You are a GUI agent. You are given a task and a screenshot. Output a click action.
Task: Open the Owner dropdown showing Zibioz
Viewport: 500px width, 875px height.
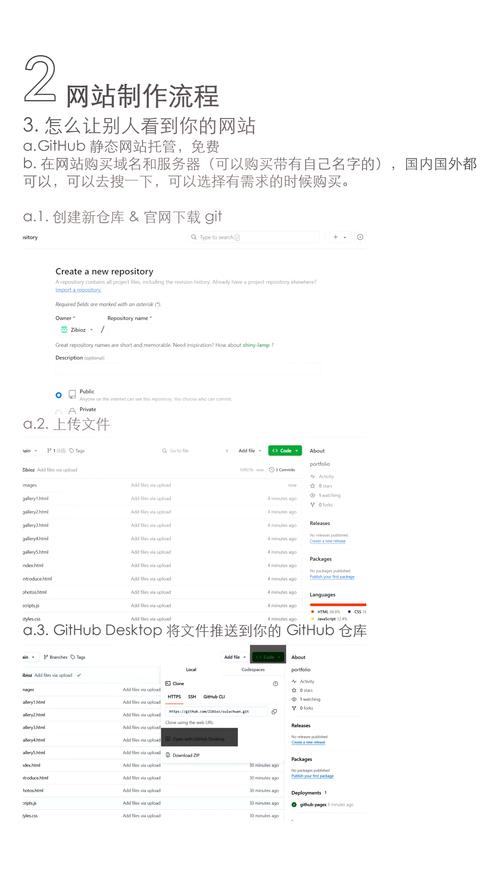77,329
